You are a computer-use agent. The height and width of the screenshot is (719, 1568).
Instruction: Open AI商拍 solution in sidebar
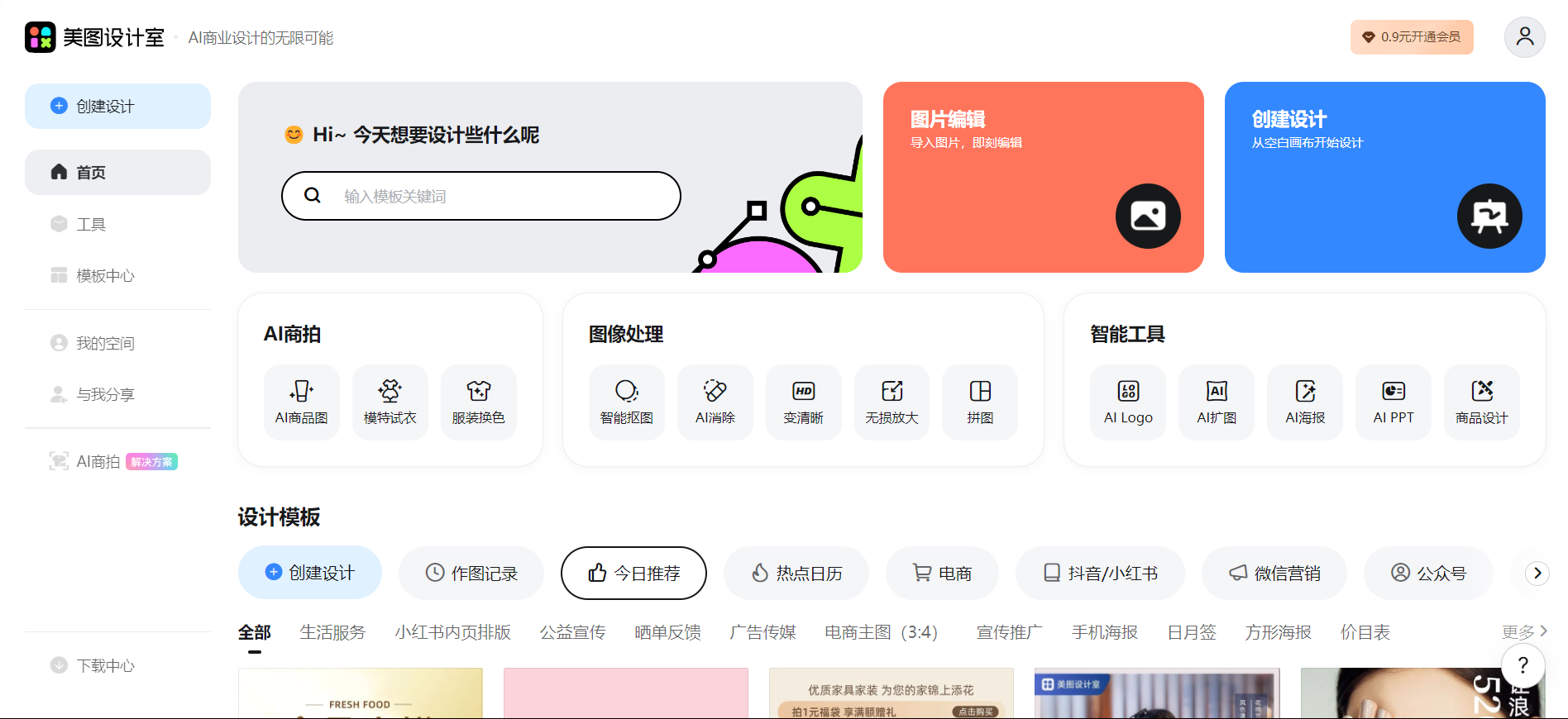[x=117, y=461]
